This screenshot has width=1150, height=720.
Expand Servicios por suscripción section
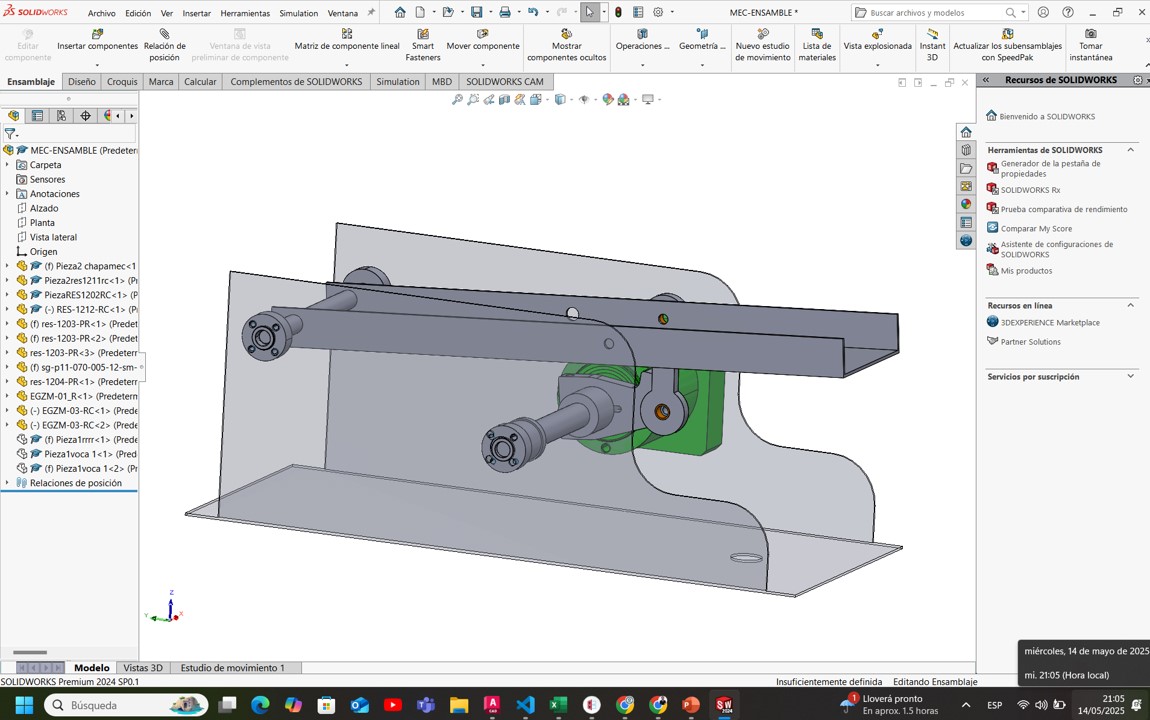[x=1130, y=376]
